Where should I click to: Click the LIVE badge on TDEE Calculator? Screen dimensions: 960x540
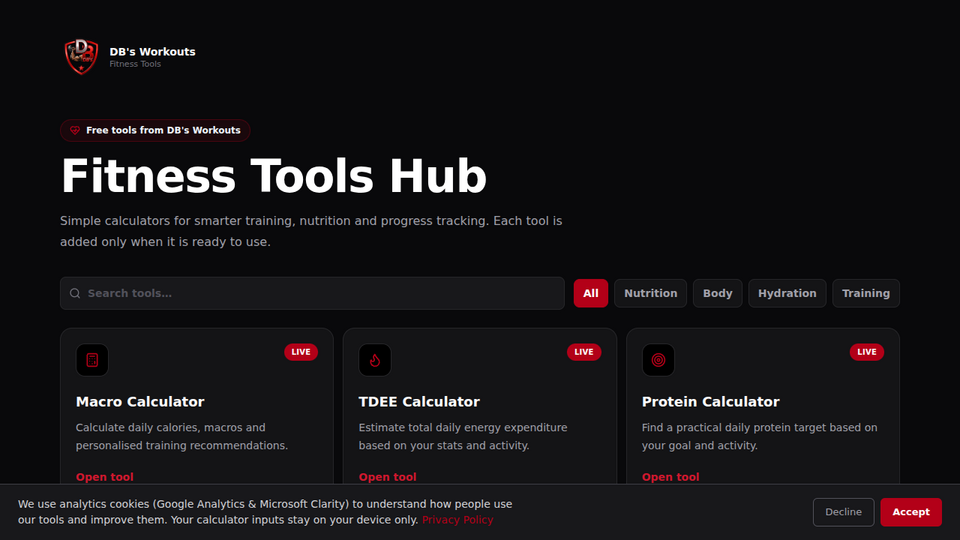coord(583,352)
